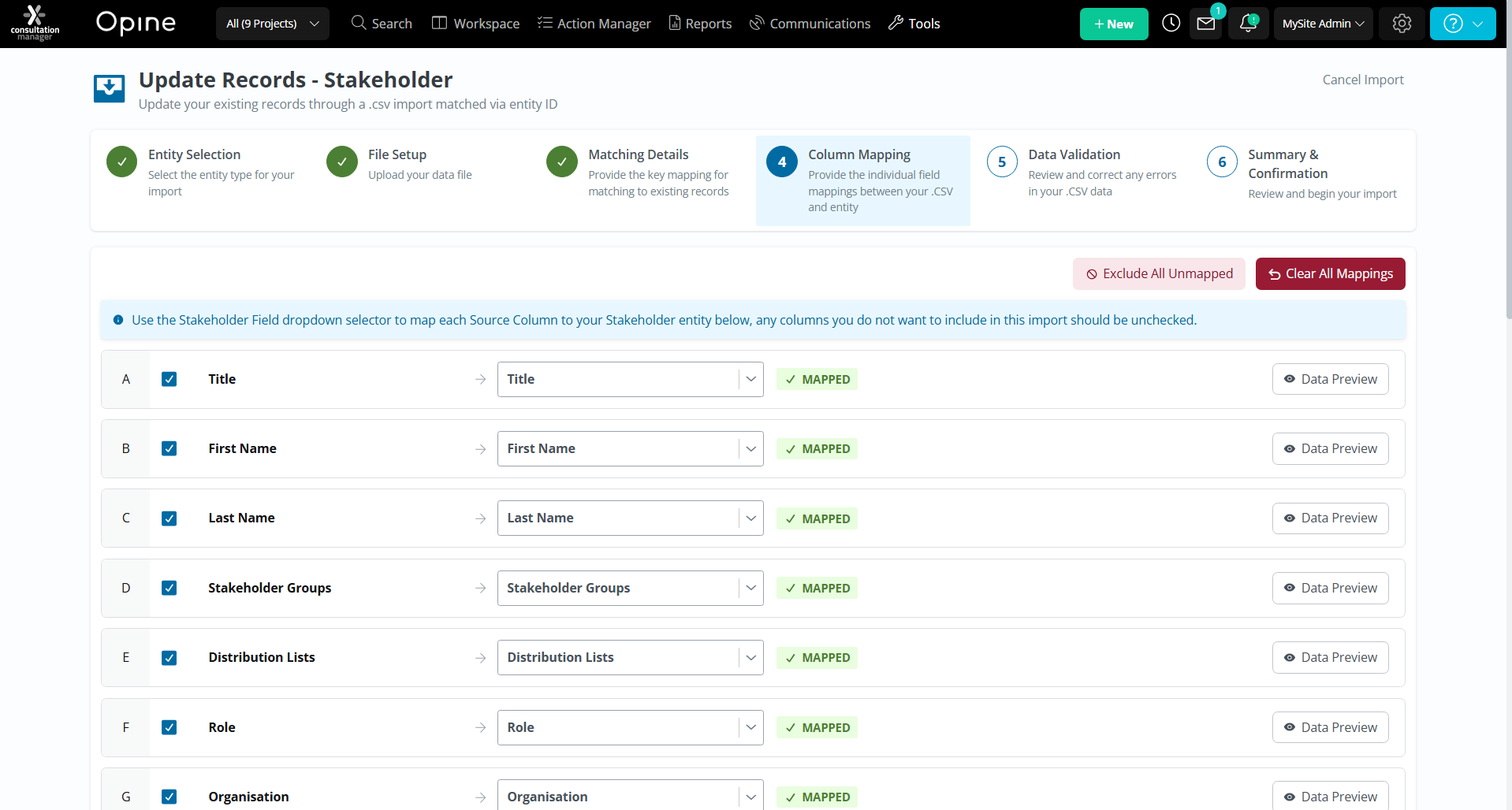This screenshot has width=1512, height=810.
Task: Uncheck the First Name column checkbox
Action: [x=169, y=448]
